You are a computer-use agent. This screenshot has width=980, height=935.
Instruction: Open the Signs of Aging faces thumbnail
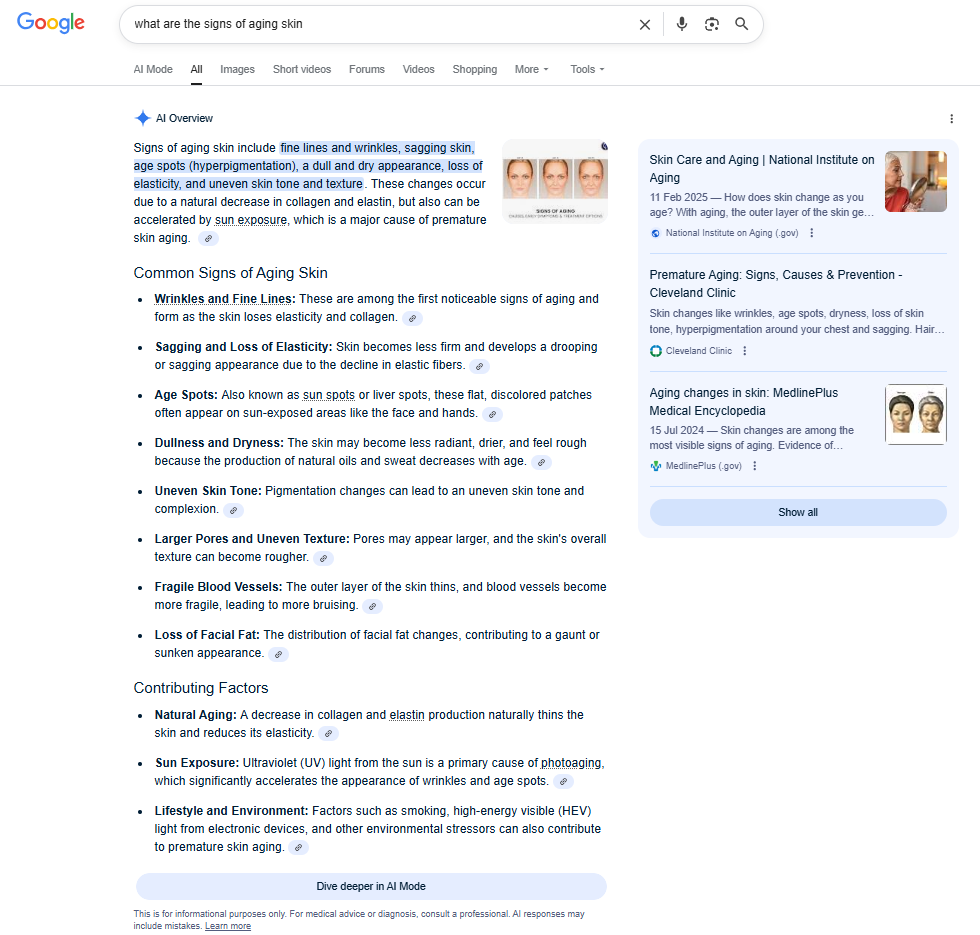tap(555, 181)
